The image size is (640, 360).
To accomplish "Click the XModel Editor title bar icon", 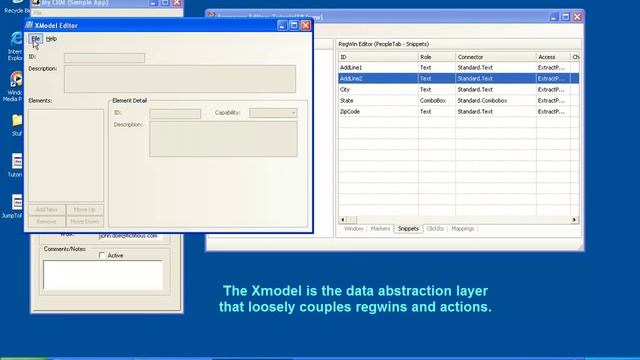I will point(29,25).
